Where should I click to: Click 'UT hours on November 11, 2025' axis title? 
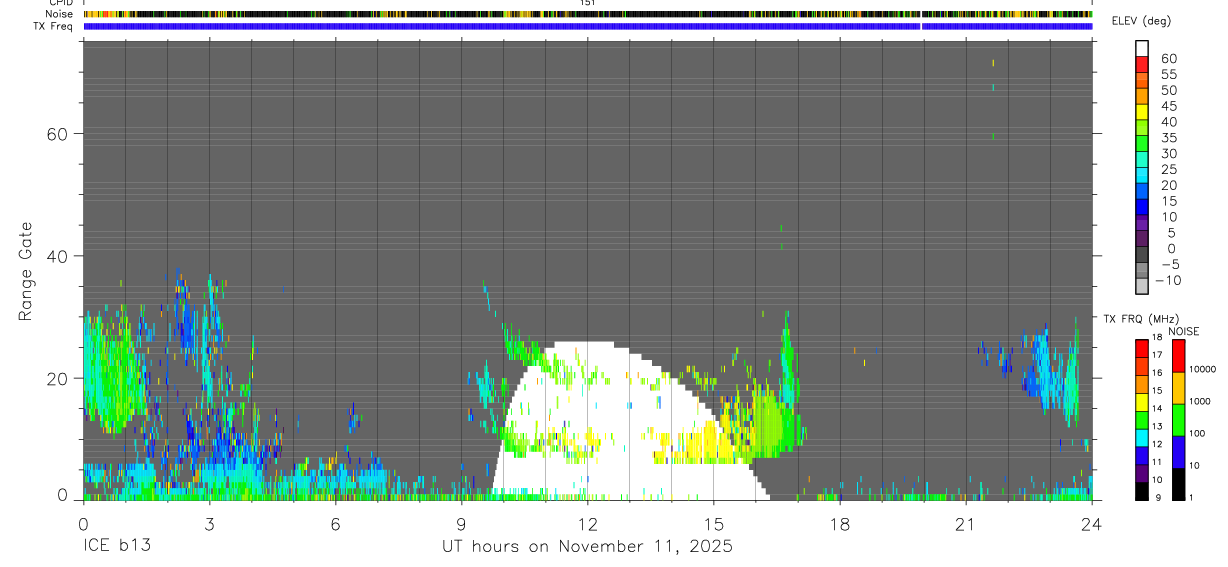pyautogui.click(x=588, y=547)
